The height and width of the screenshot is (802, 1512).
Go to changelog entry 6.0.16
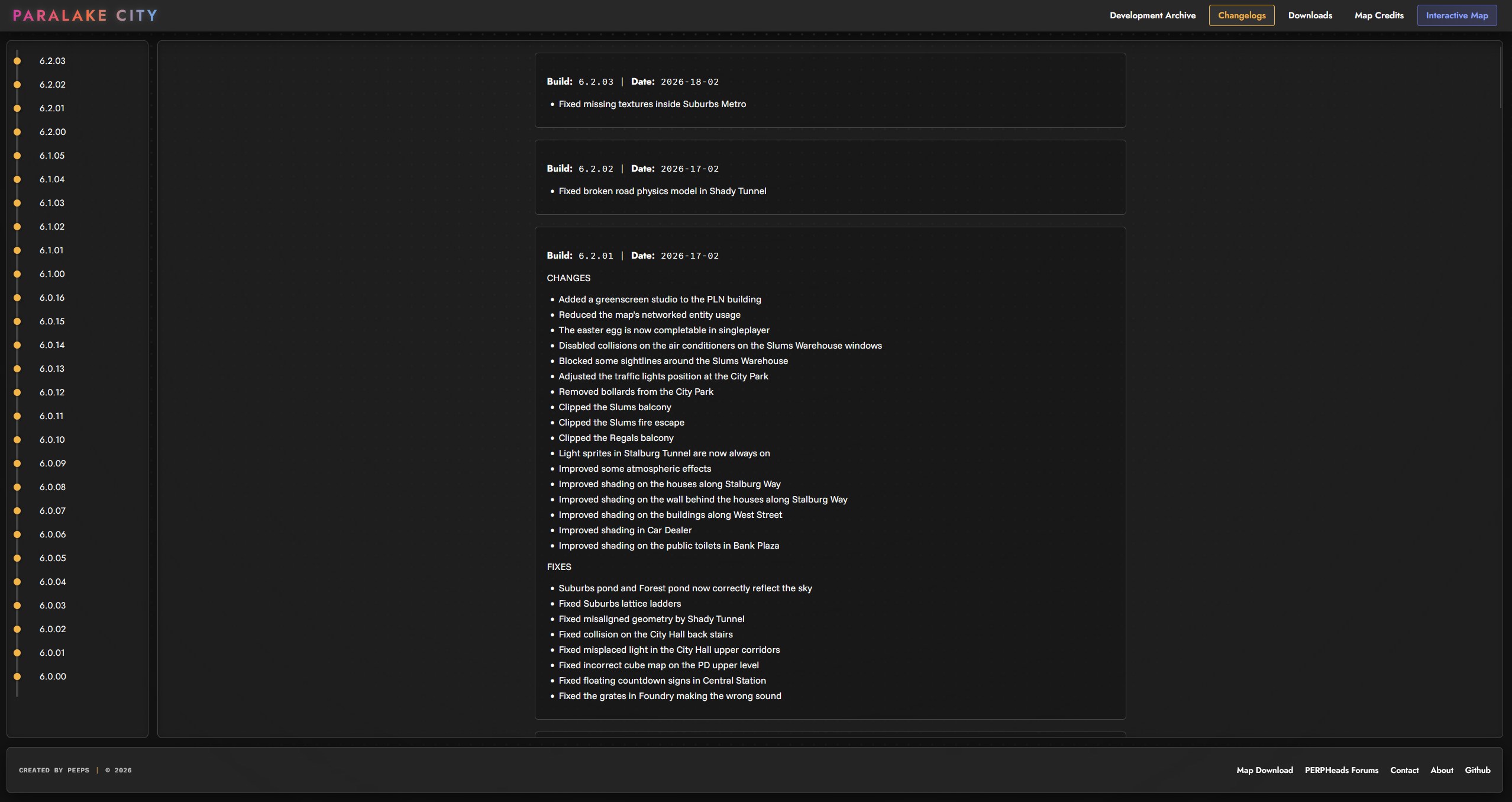click(x=52, y=298)
